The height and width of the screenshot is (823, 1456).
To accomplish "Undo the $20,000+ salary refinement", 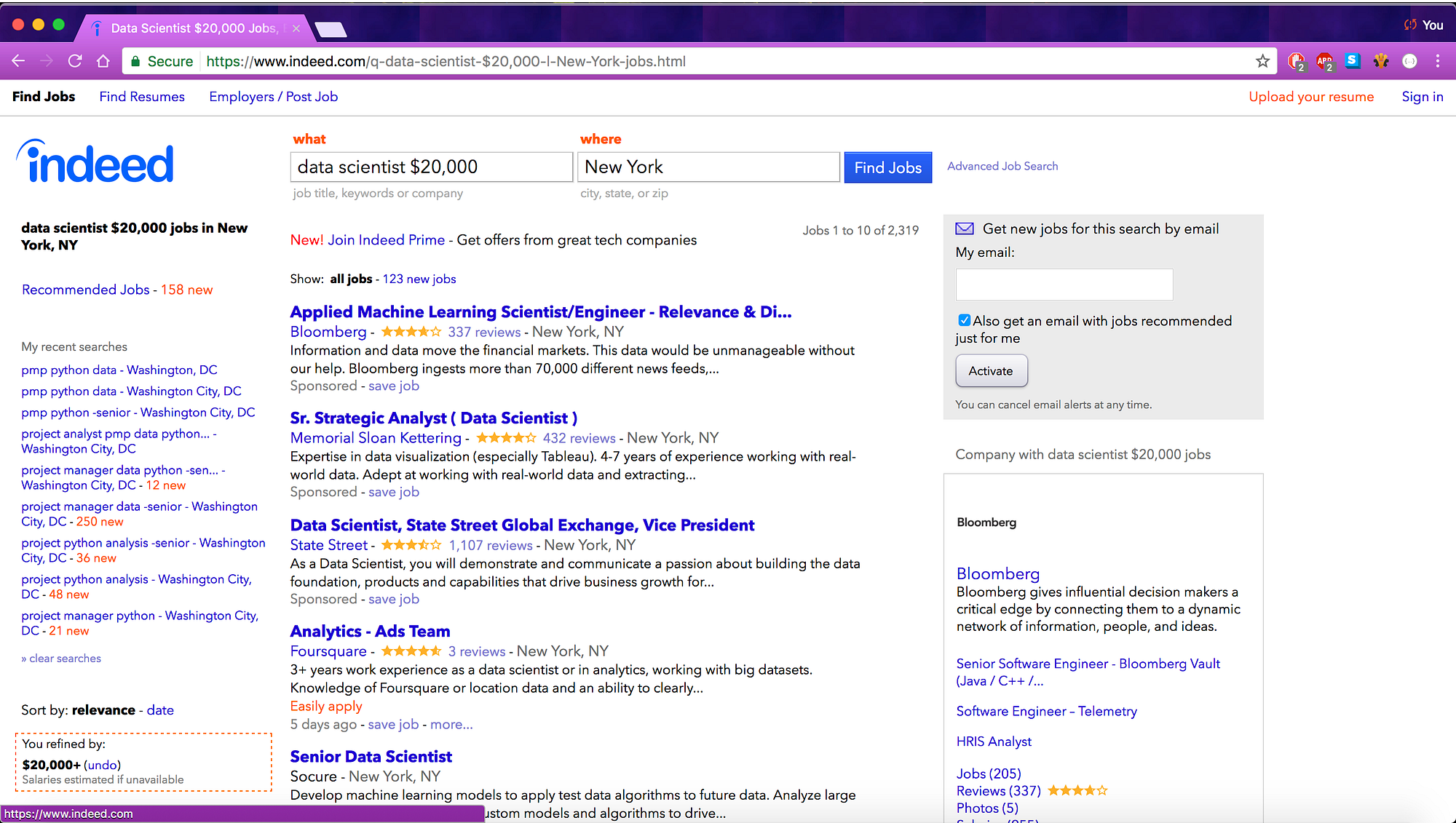I will click(102, 765).
